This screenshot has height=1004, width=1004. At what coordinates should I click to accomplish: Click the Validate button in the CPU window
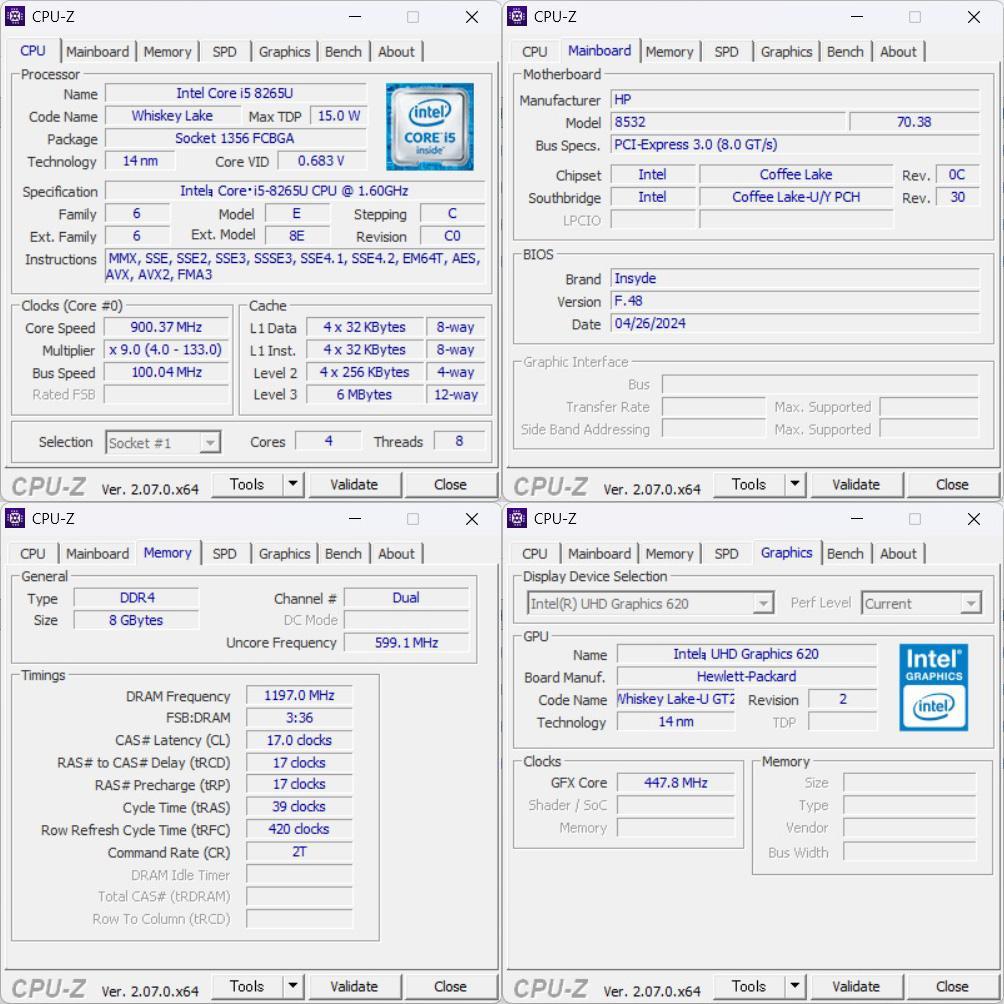355,484
